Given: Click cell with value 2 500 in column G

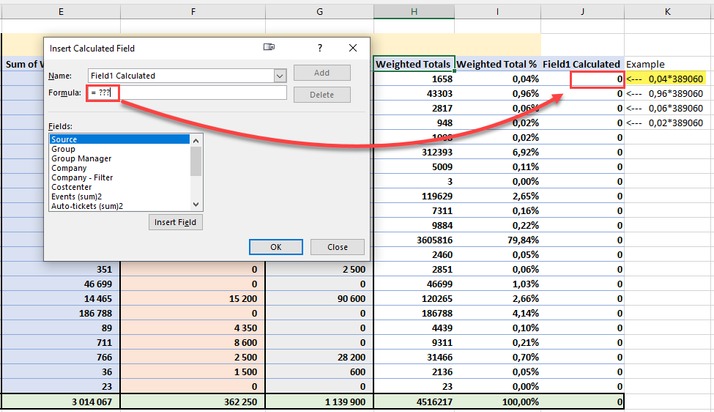Looking at the screenshot, I should pyautogui.click(x=320, y=270).
